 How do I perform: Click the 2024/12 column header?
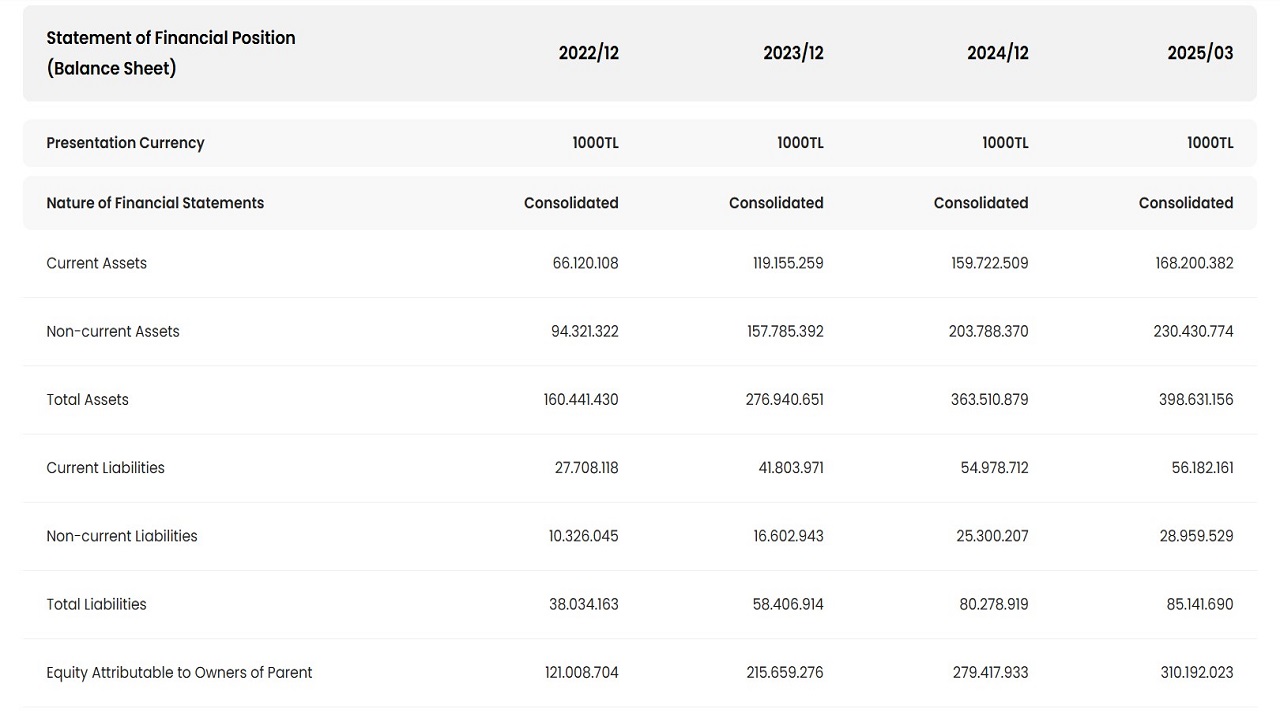click(x=997, y=53)
